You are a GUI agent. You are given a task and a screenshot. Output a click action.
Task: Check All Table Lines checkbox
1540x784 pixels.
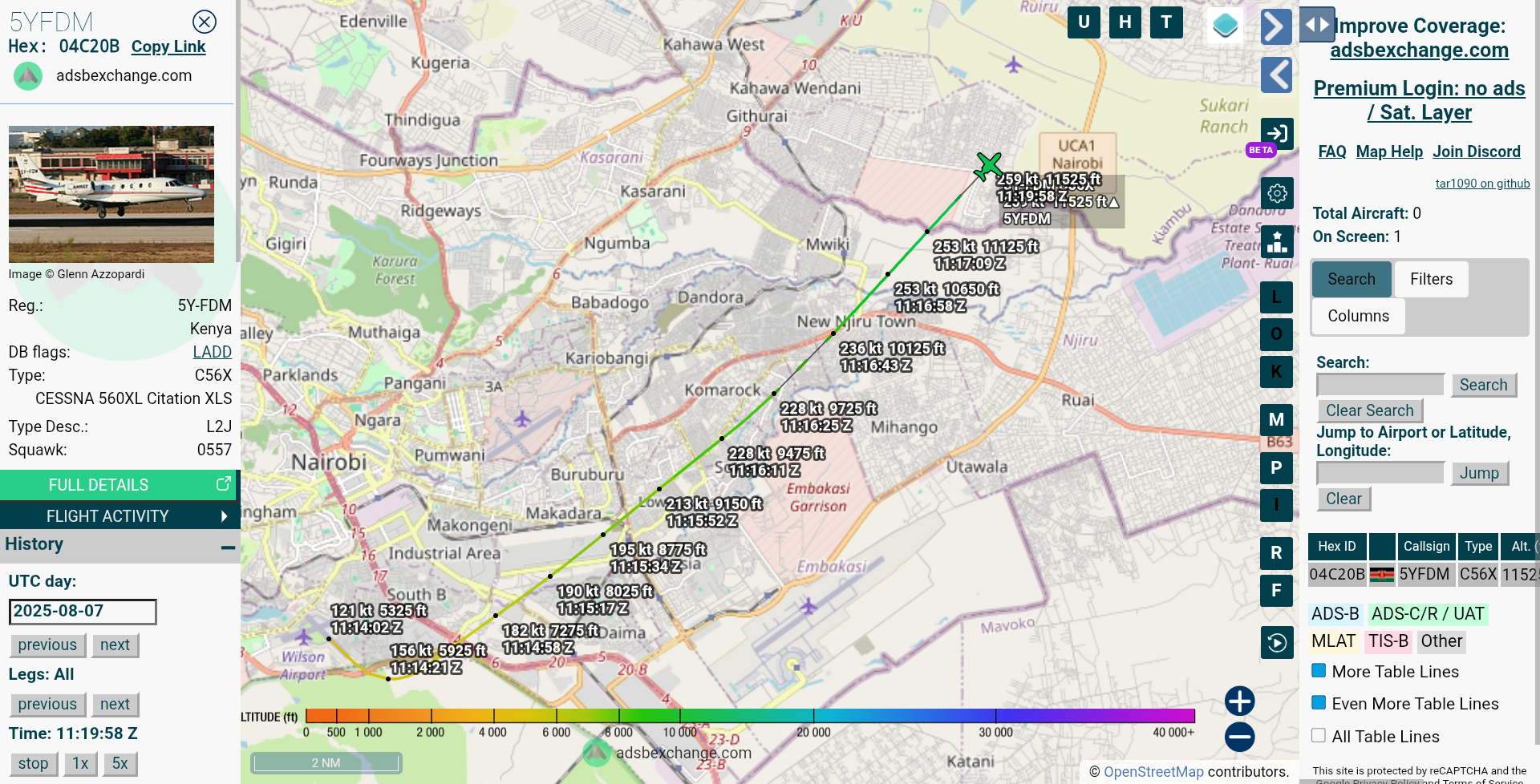[x=1319, y=735]
